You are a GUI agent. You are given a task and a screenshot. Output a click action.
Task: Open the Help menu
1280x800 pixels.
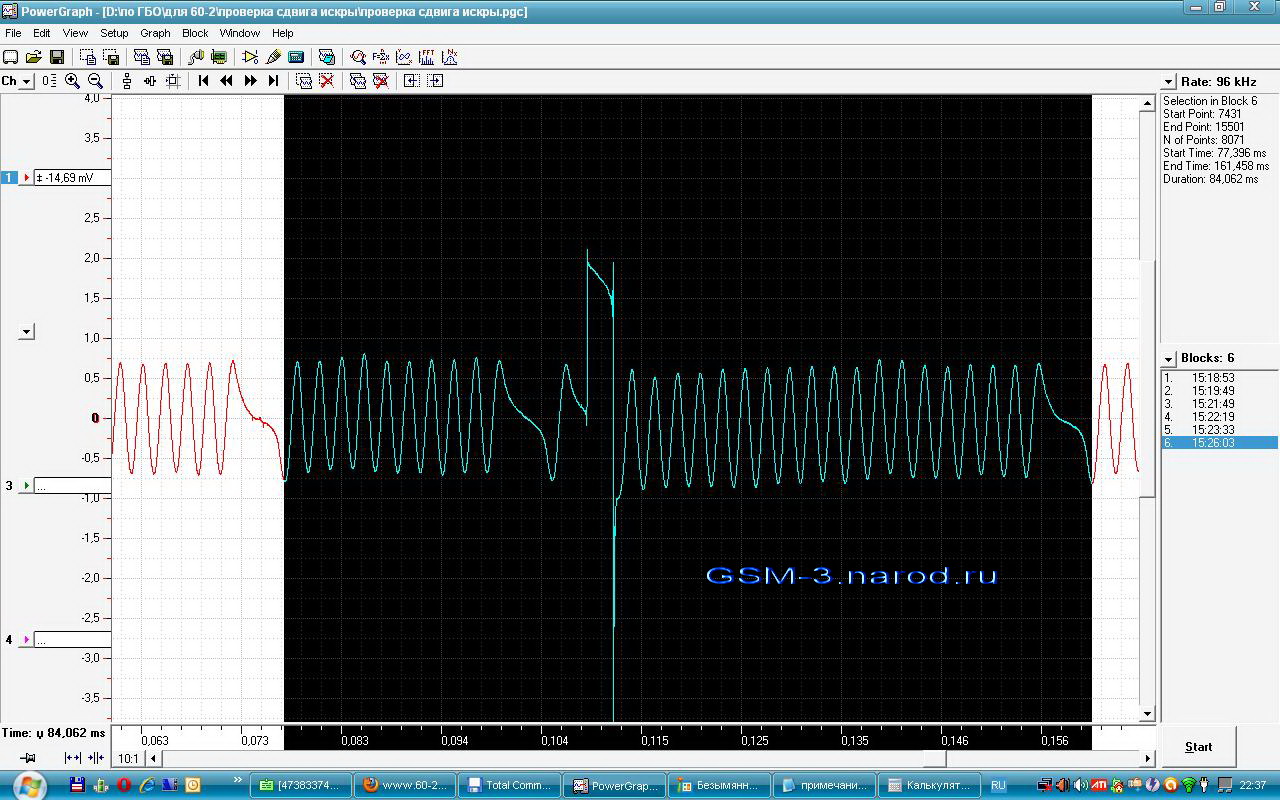(283, 33)
